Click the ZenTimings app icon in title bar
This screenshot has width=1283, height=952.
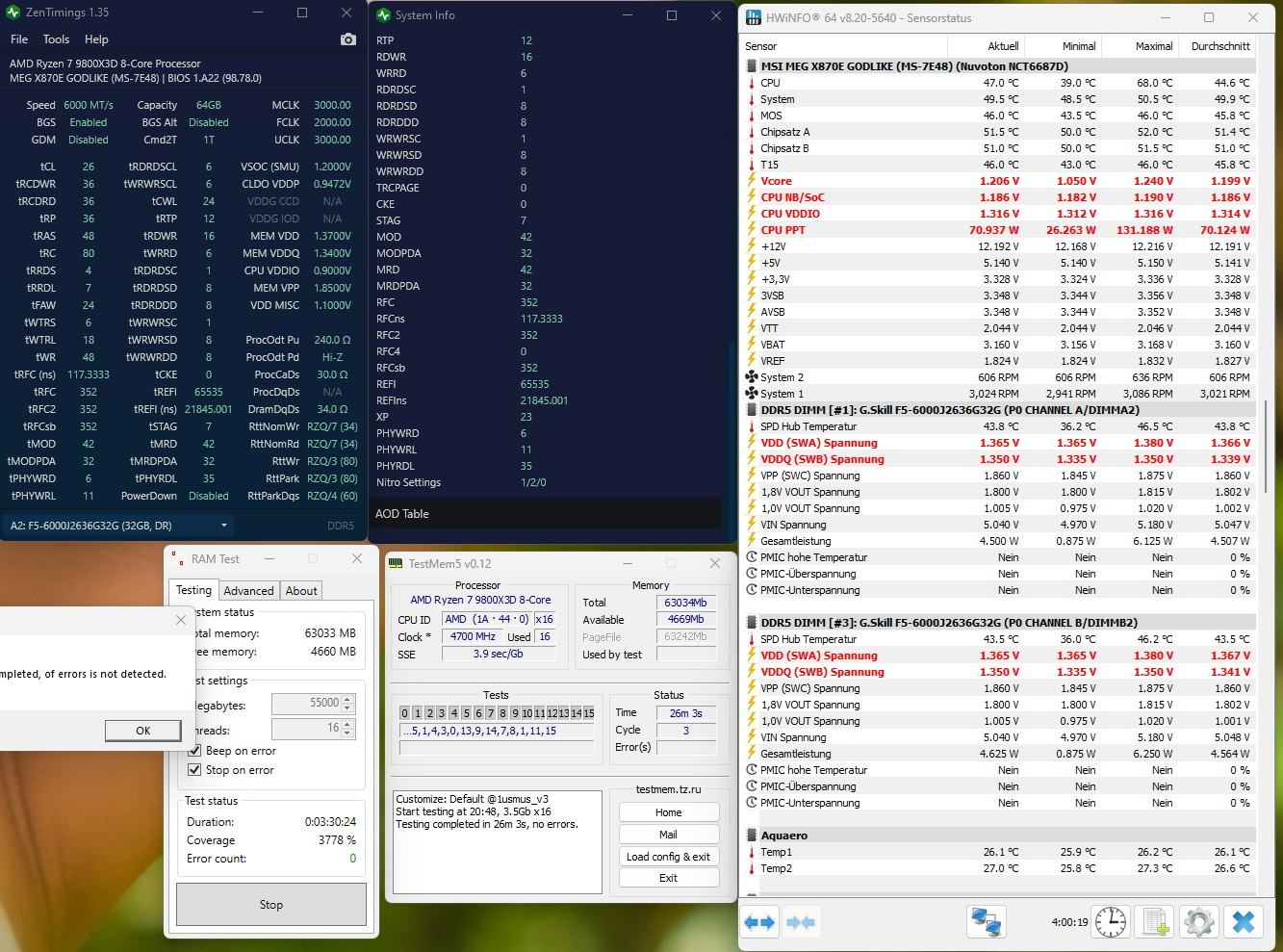click(x=13, y=13)
